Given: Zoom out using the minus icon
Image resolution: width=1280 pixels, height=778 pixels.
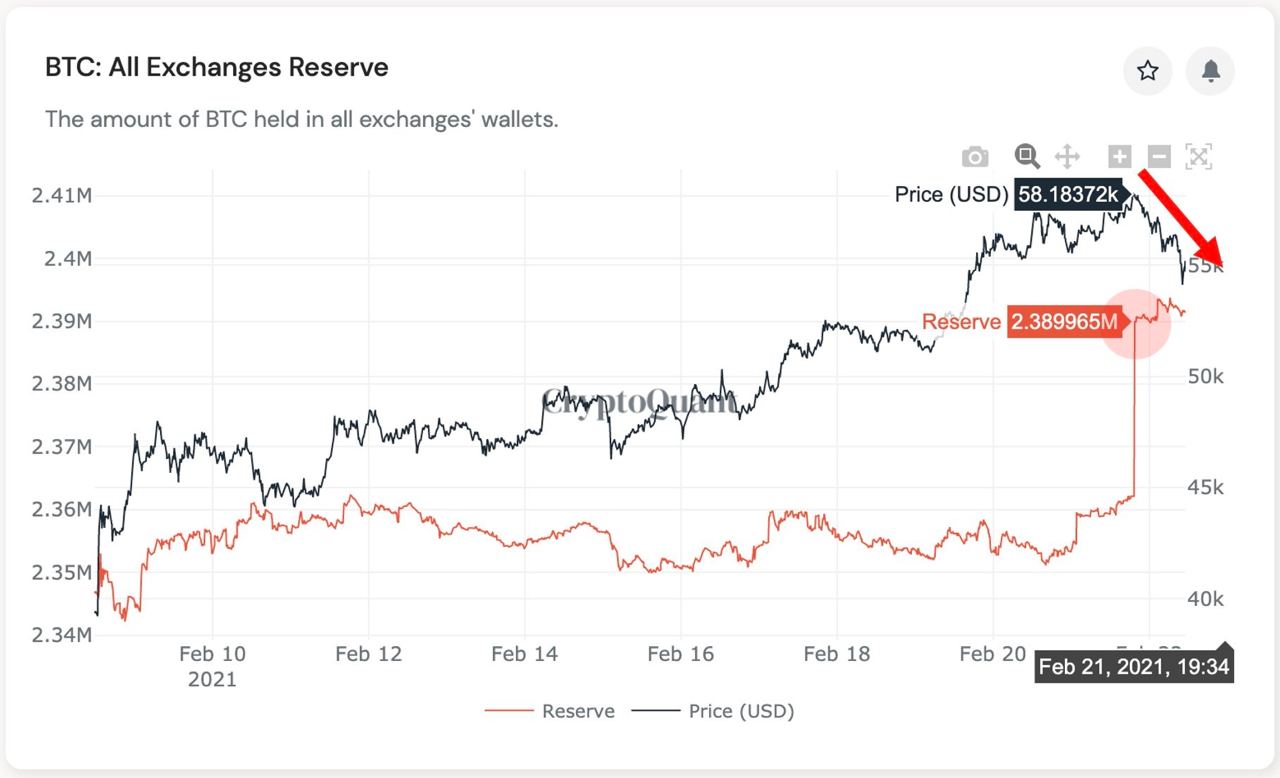Looking at the screenshot, I should click(1158, 157).
